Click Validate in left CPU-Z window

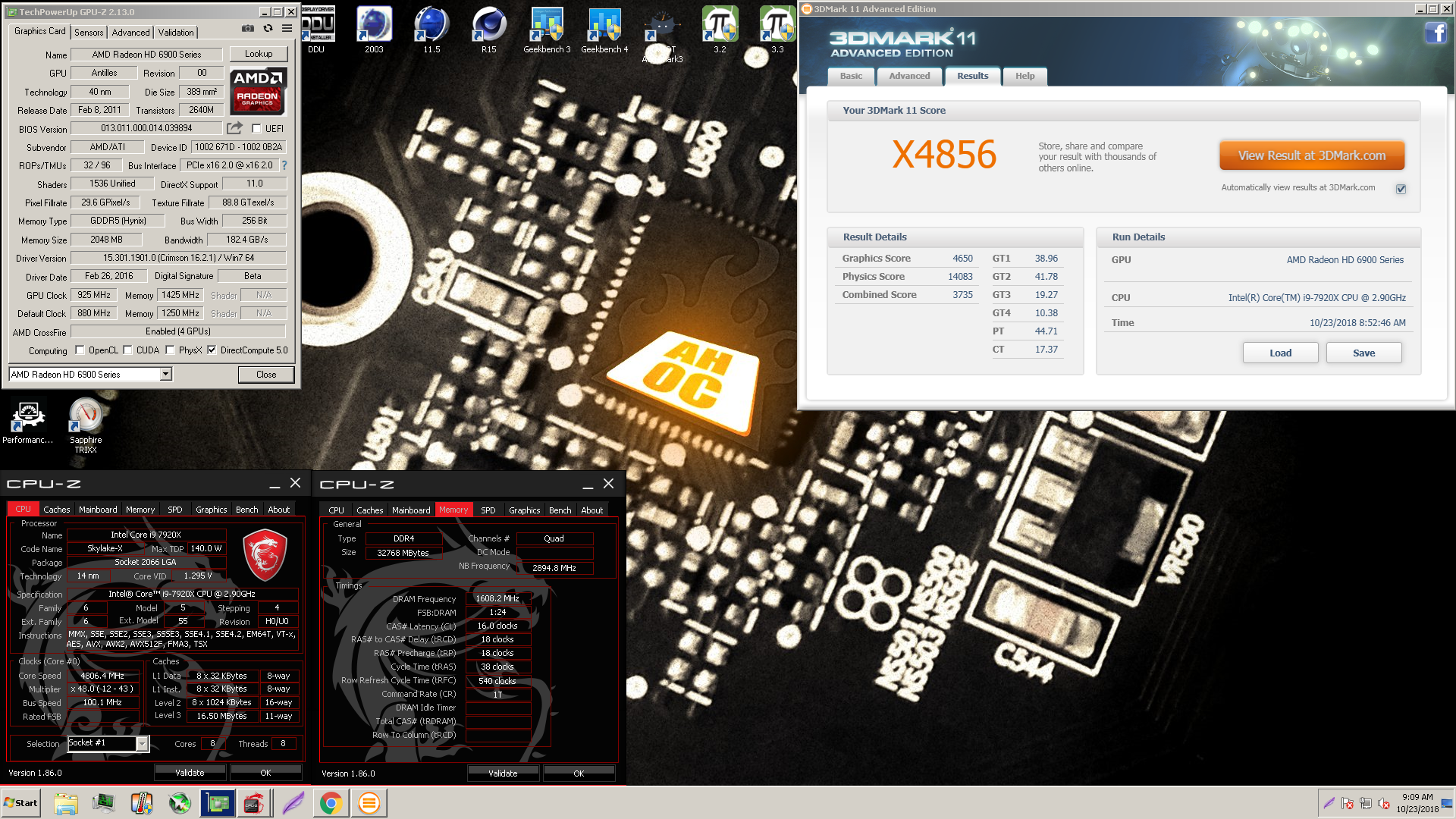coord(190,773)
